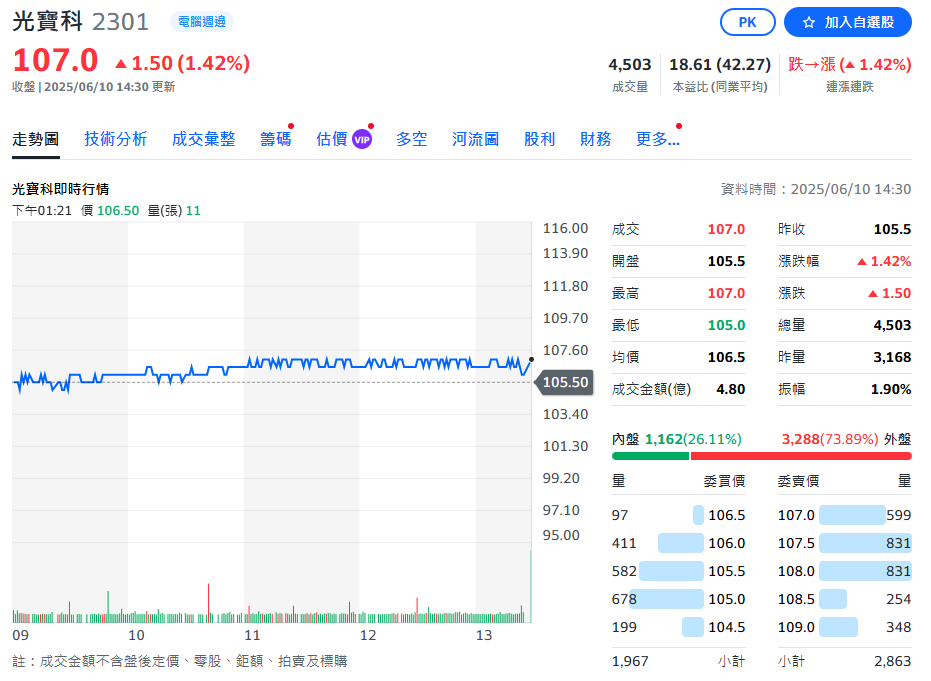The image size is (931, 681).
Task: Click the 11 hour marker on chart axis
Action: (252, 635)
